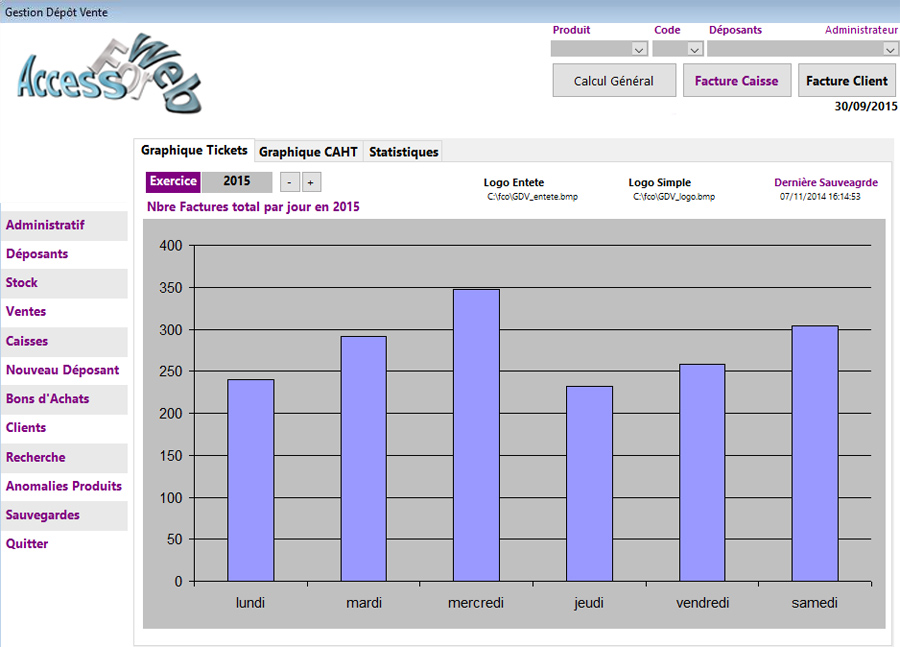Click the mercredi bar in the chart
900x647 pixels.
pos(476,435)
